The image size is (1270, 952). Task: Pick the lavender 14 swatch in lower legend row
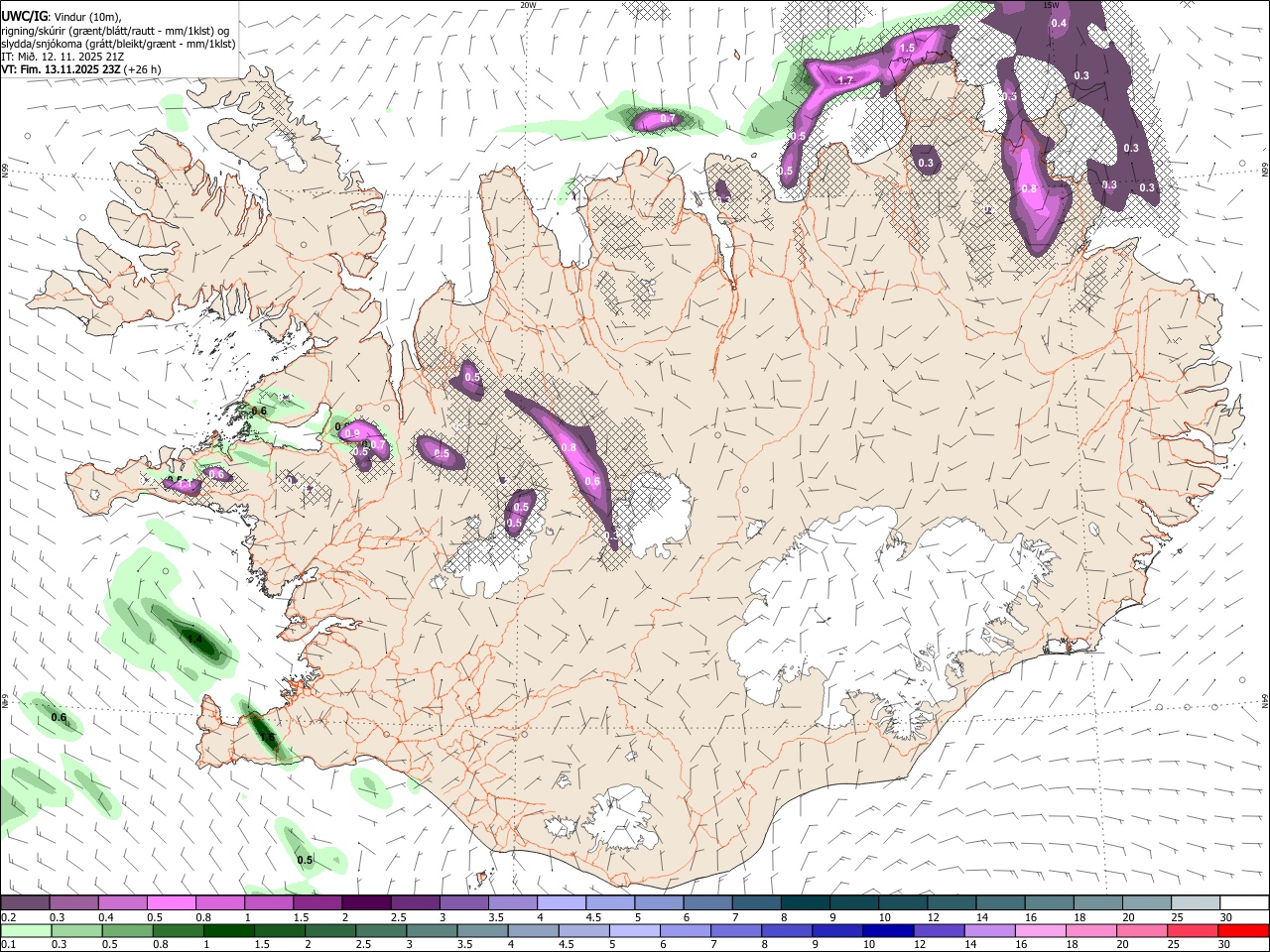pos(988,930)
